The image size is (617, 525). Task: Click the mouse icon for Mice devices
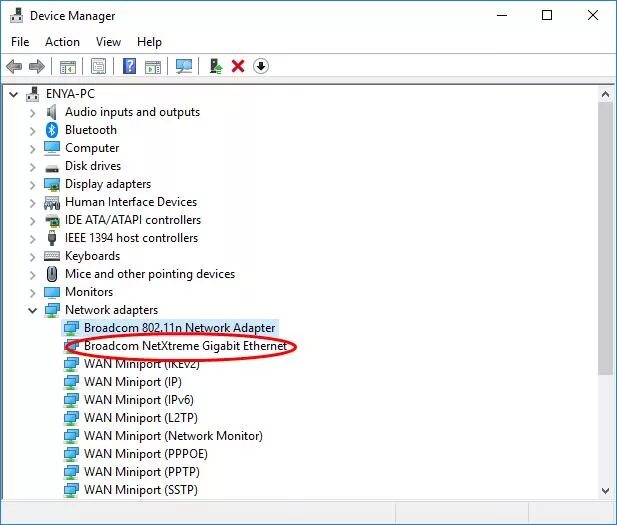tap(52, 274)
